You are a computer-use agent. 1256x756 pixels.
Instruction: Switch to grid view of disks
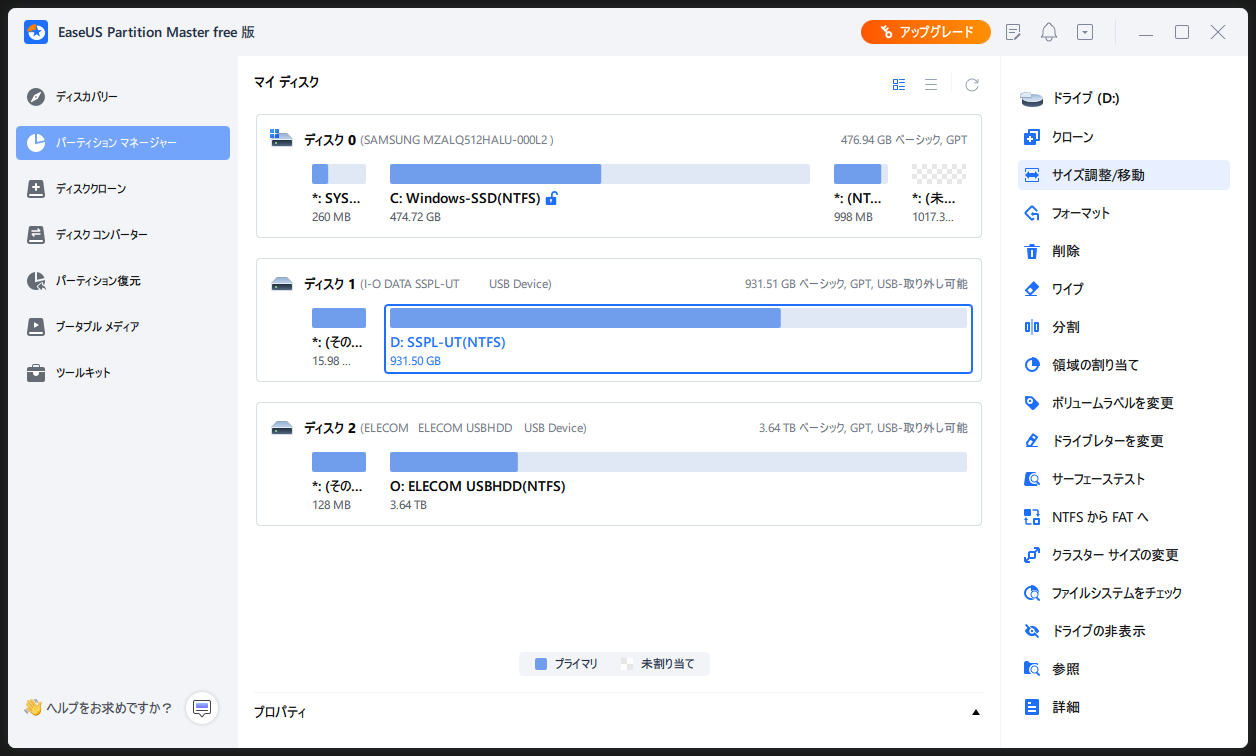[x=898, y=84]
